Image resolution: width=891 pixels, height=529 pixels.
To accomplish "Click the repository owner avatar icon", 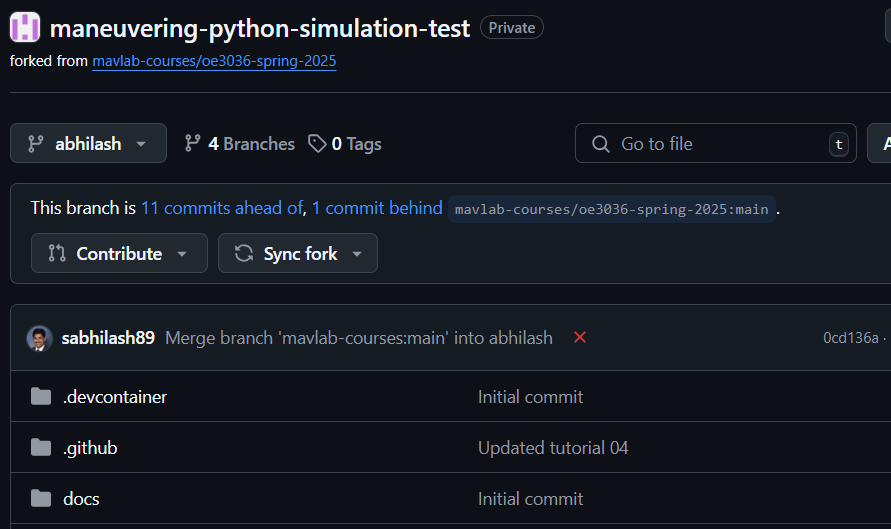I will click(25, 28).
